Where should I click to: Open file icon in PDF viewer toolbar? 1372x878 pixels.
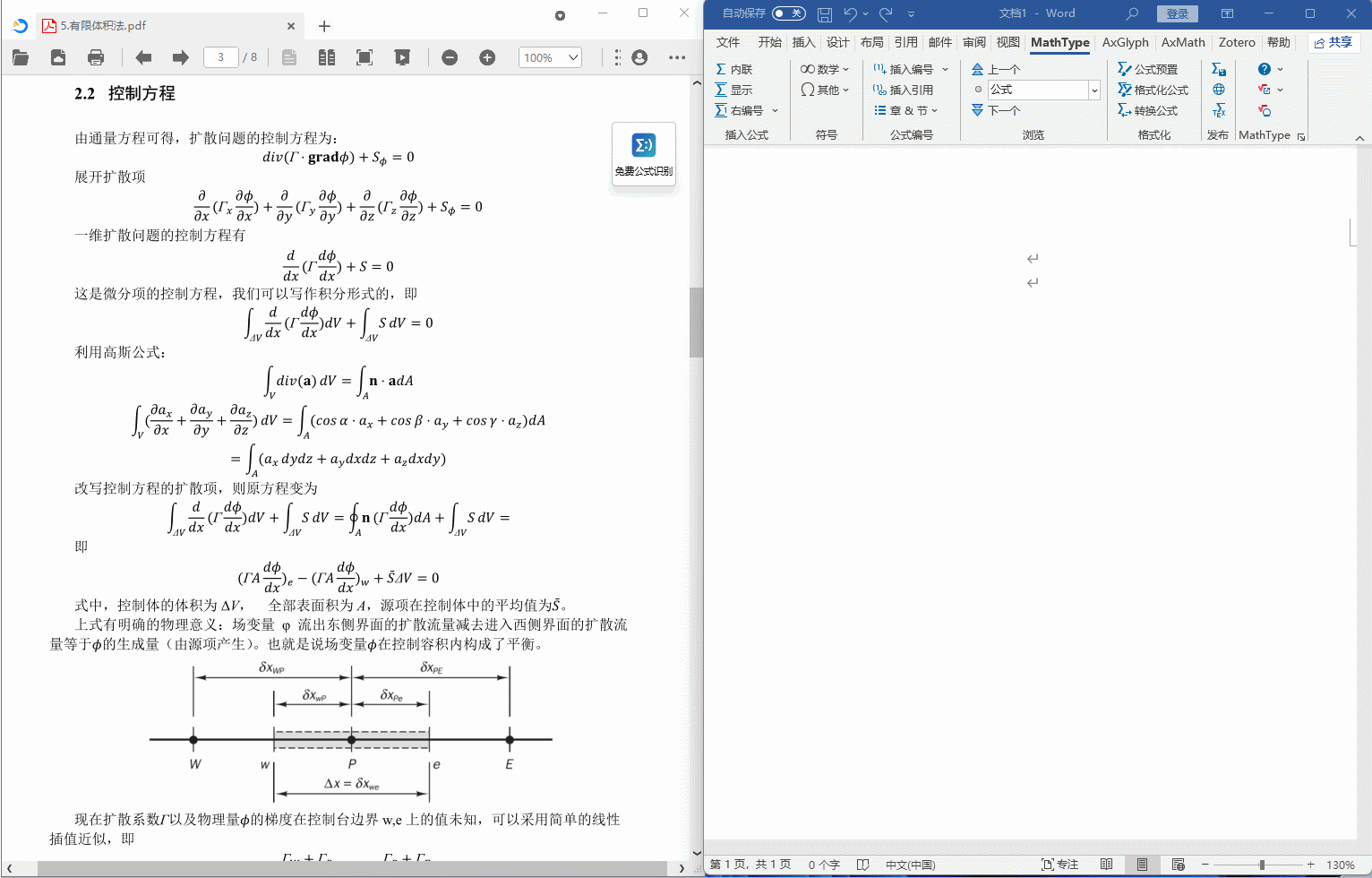tap(21, 57)
